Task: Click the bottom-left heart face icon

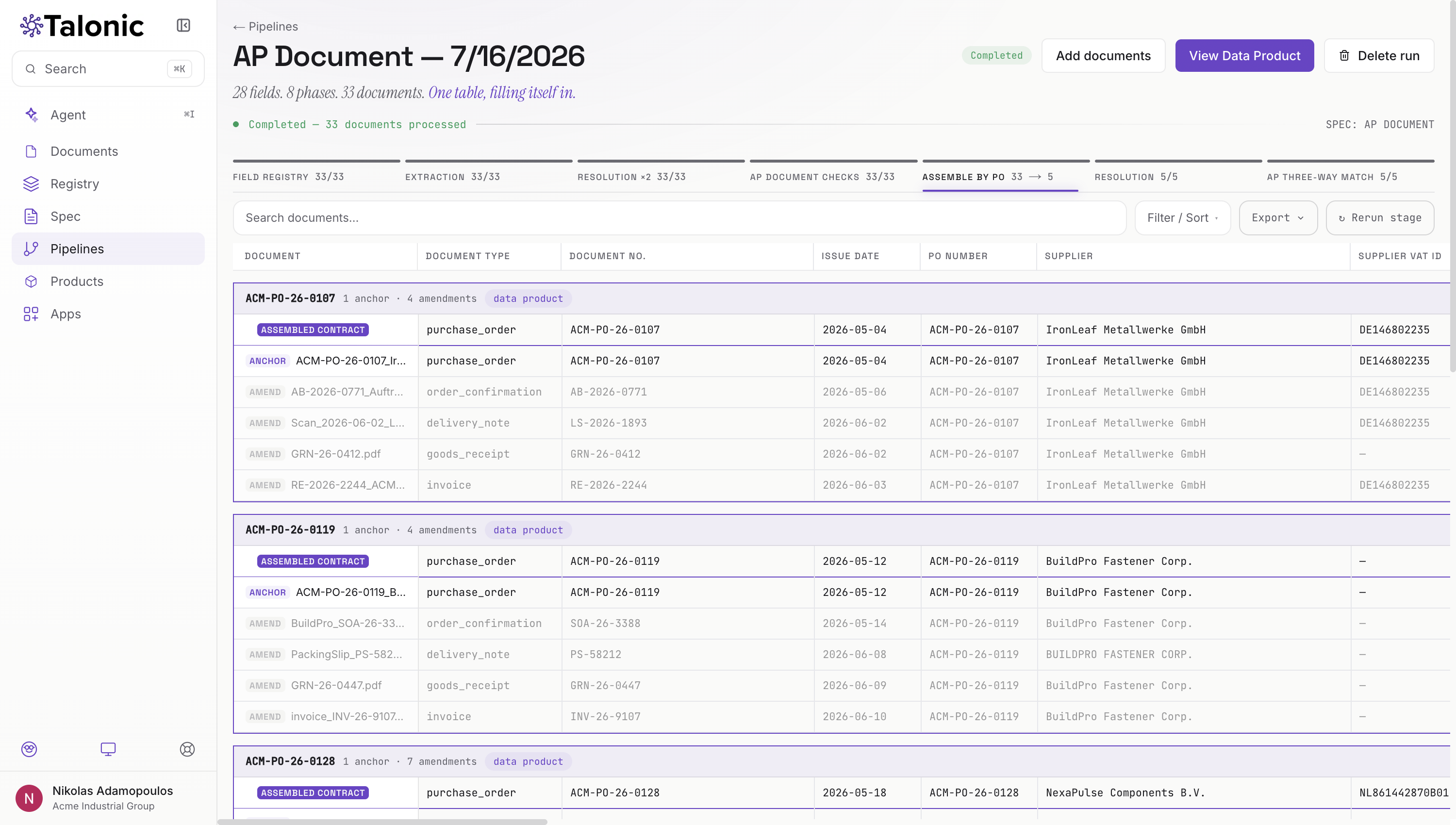Action: [29, 749]
